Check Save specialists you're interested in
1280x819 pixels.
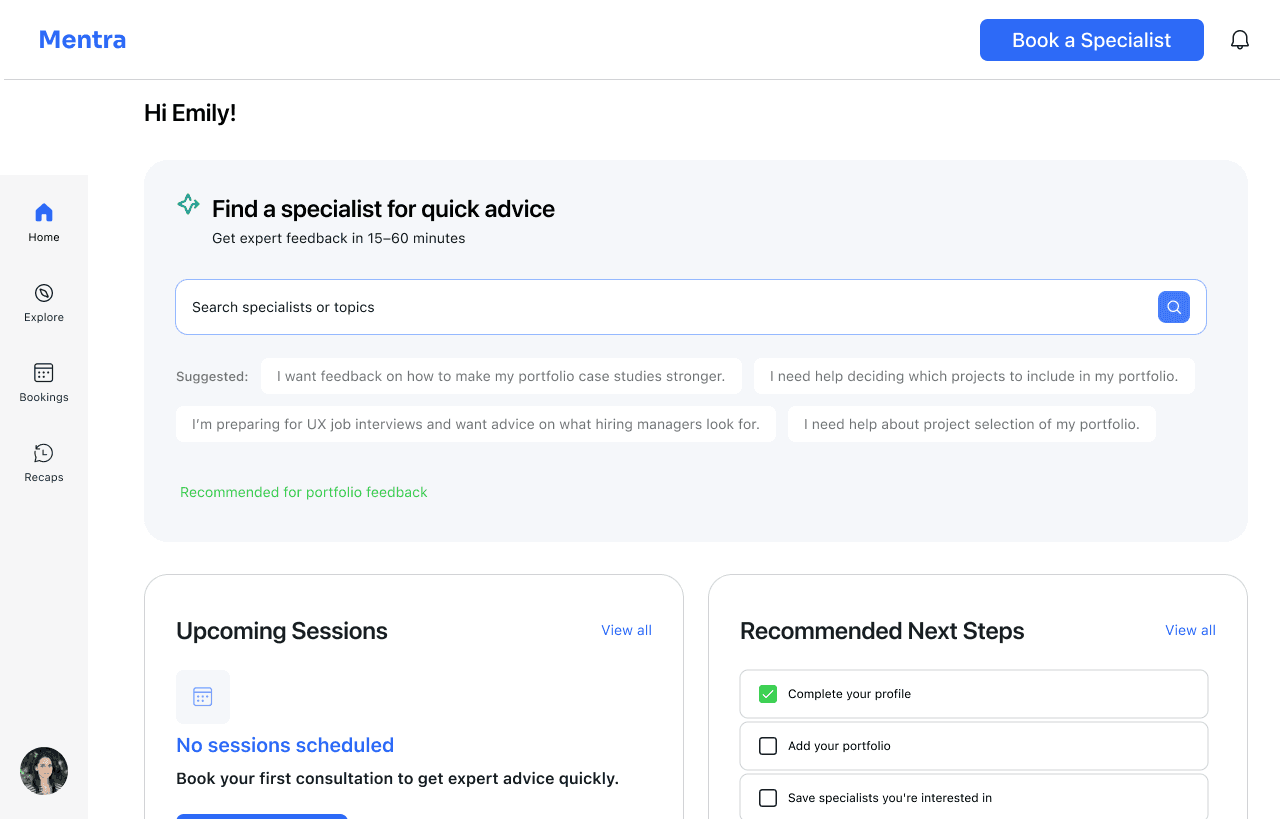[768, 798]
